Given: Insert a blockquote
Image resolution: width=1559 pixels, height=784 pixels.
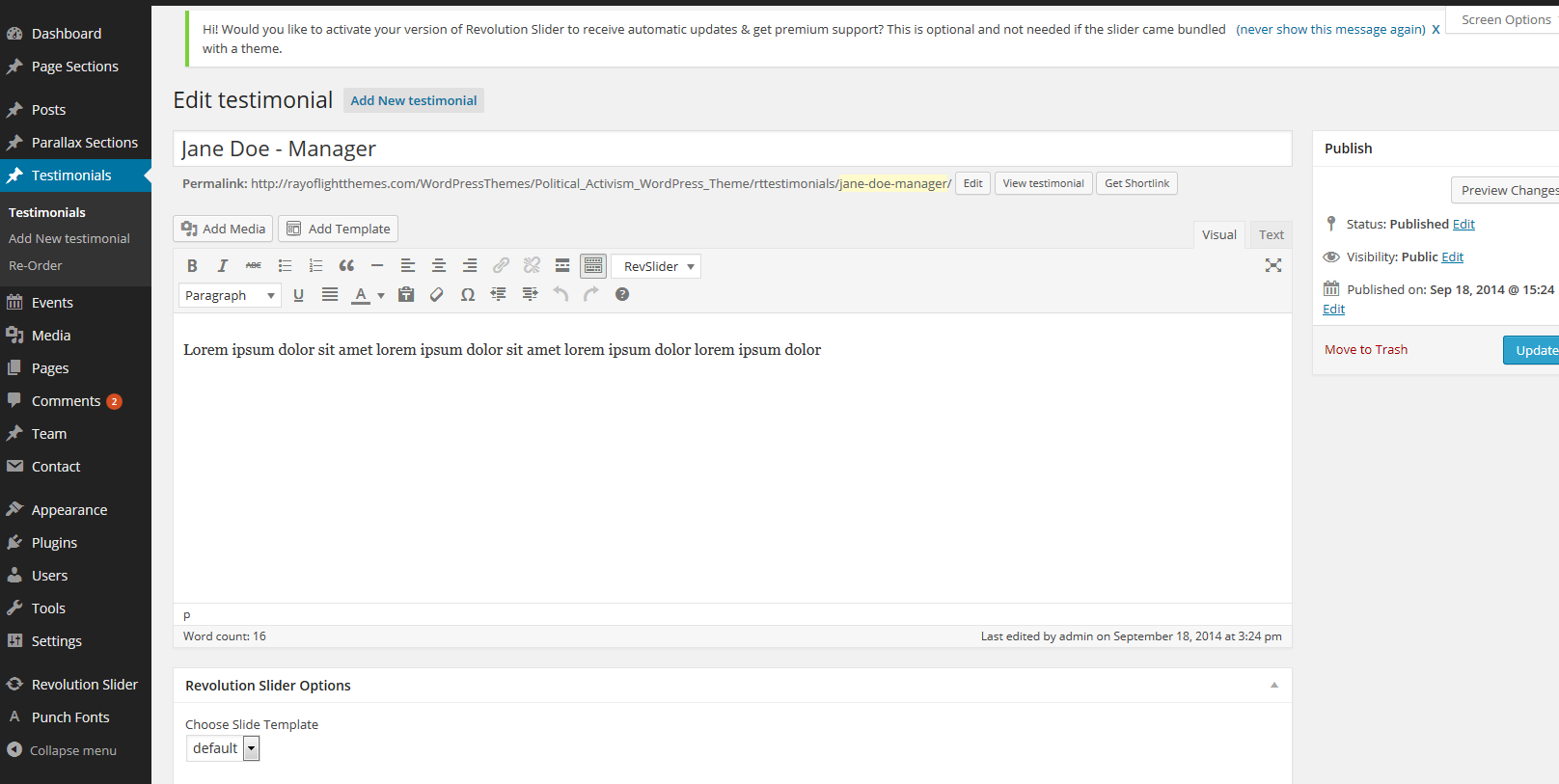Looking at the screenshot, I should [x=346, y=266].
